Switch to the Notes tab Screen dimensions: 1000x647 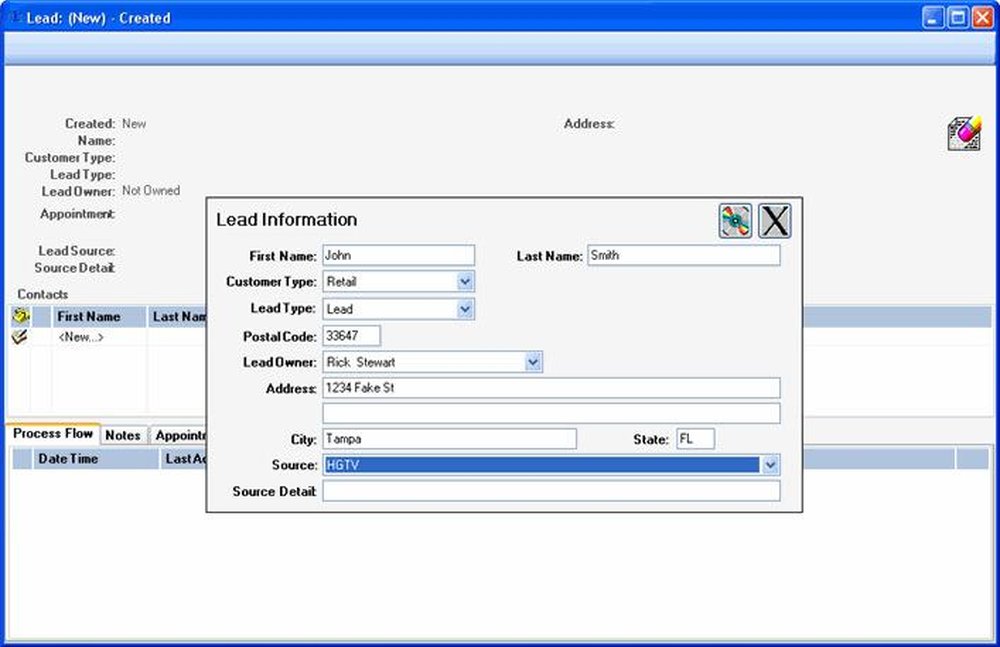[123, 435]
